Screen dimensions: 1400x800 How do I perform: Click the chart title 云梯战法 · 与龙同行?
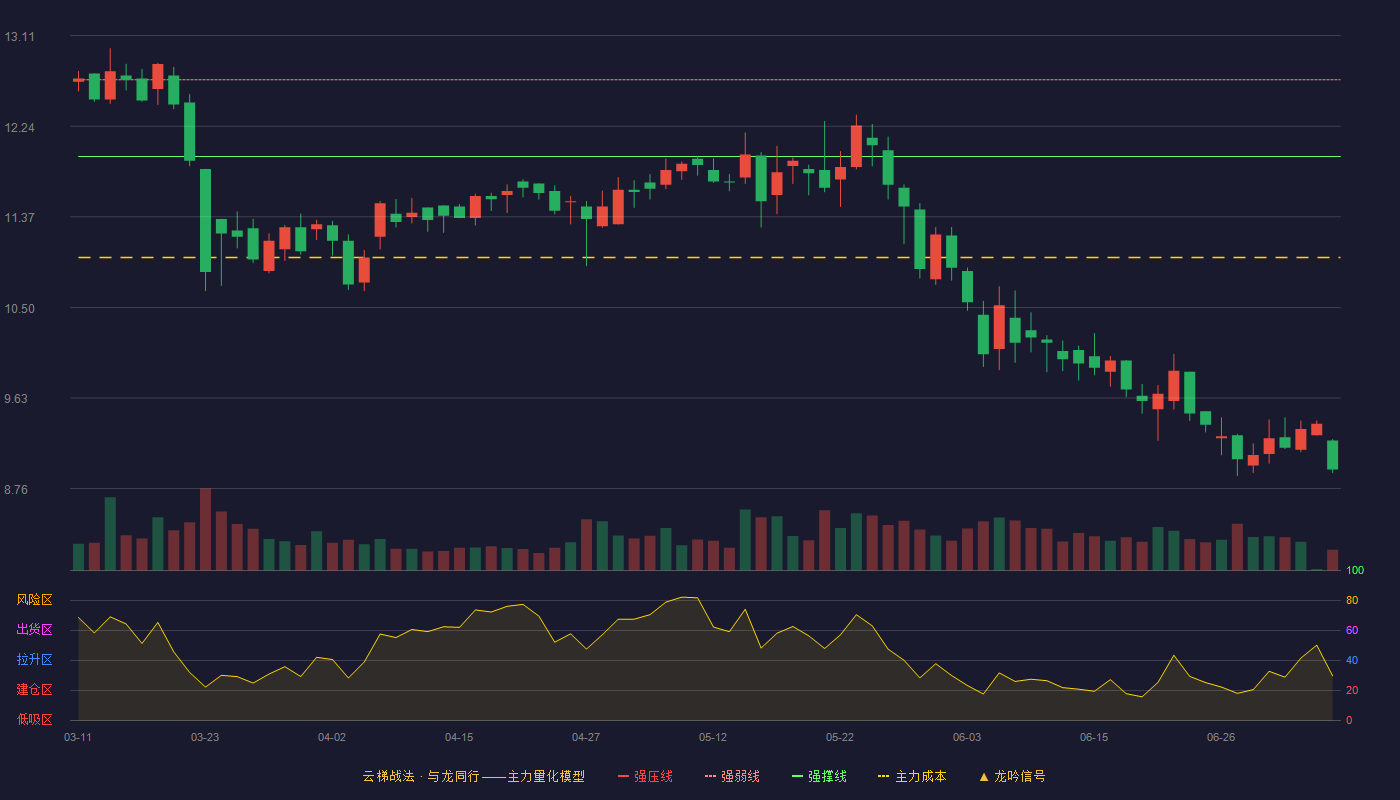tap(421, 776)
